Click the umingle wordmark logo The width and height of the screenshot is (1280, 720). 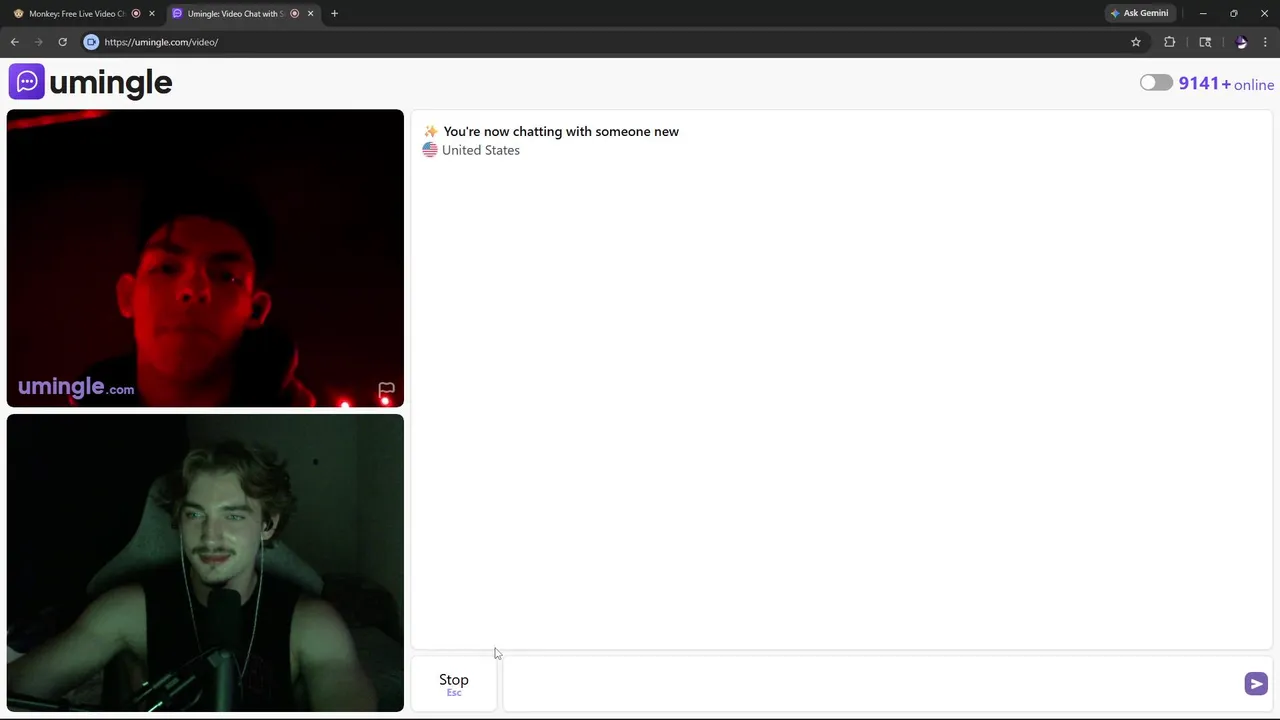click(x=111, y=83)
